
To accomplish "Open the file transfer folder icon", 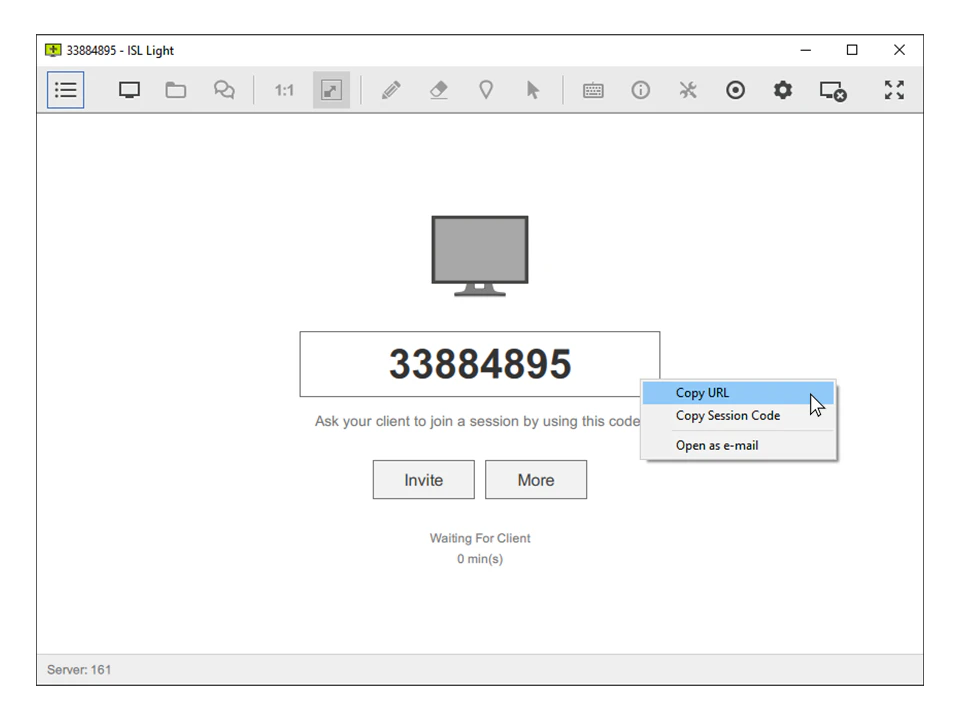I will 176,90.
